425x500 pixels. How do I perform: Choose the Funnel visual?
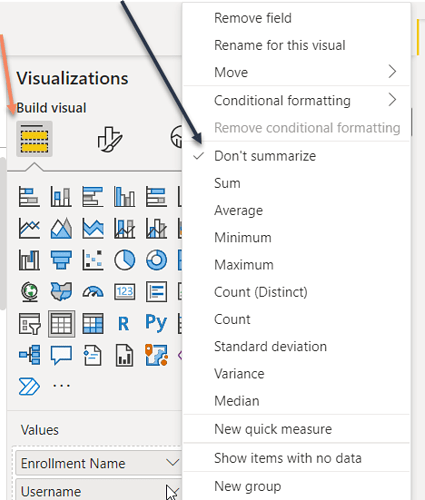61,260
